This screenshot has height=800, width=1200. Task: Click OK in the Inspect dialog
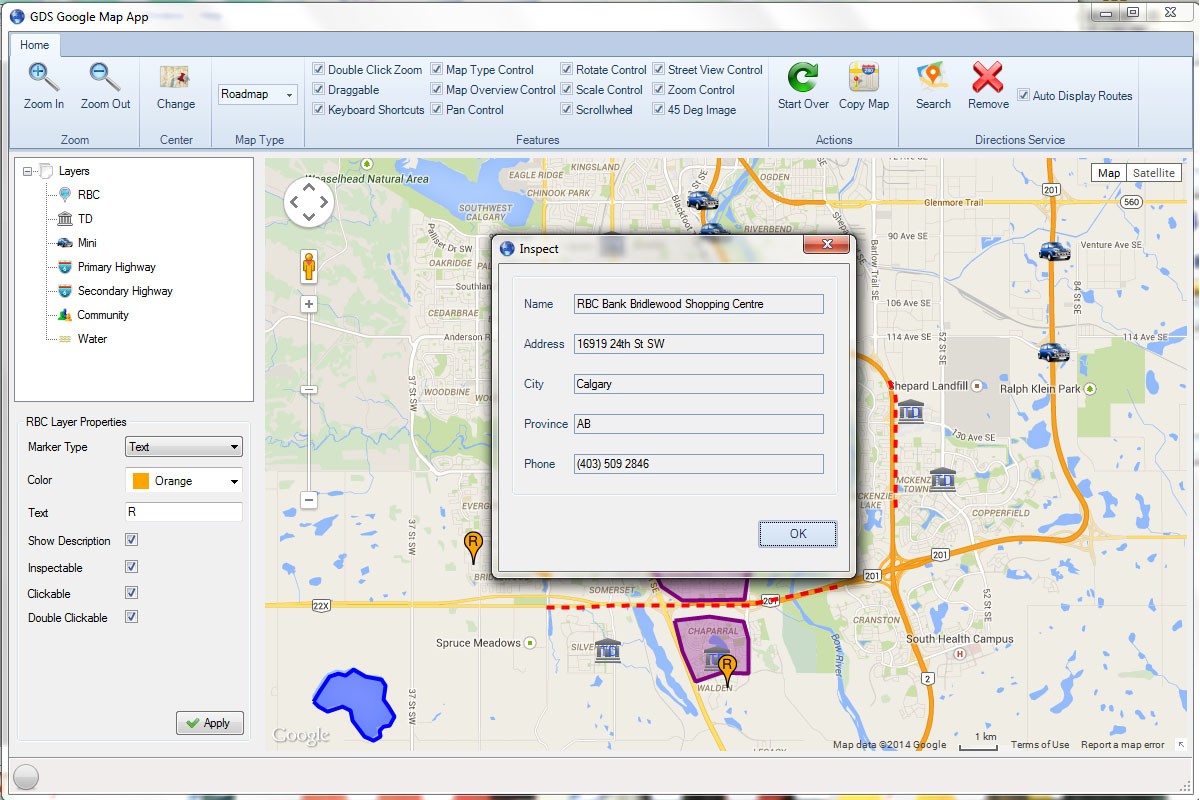tap(798, 534)
